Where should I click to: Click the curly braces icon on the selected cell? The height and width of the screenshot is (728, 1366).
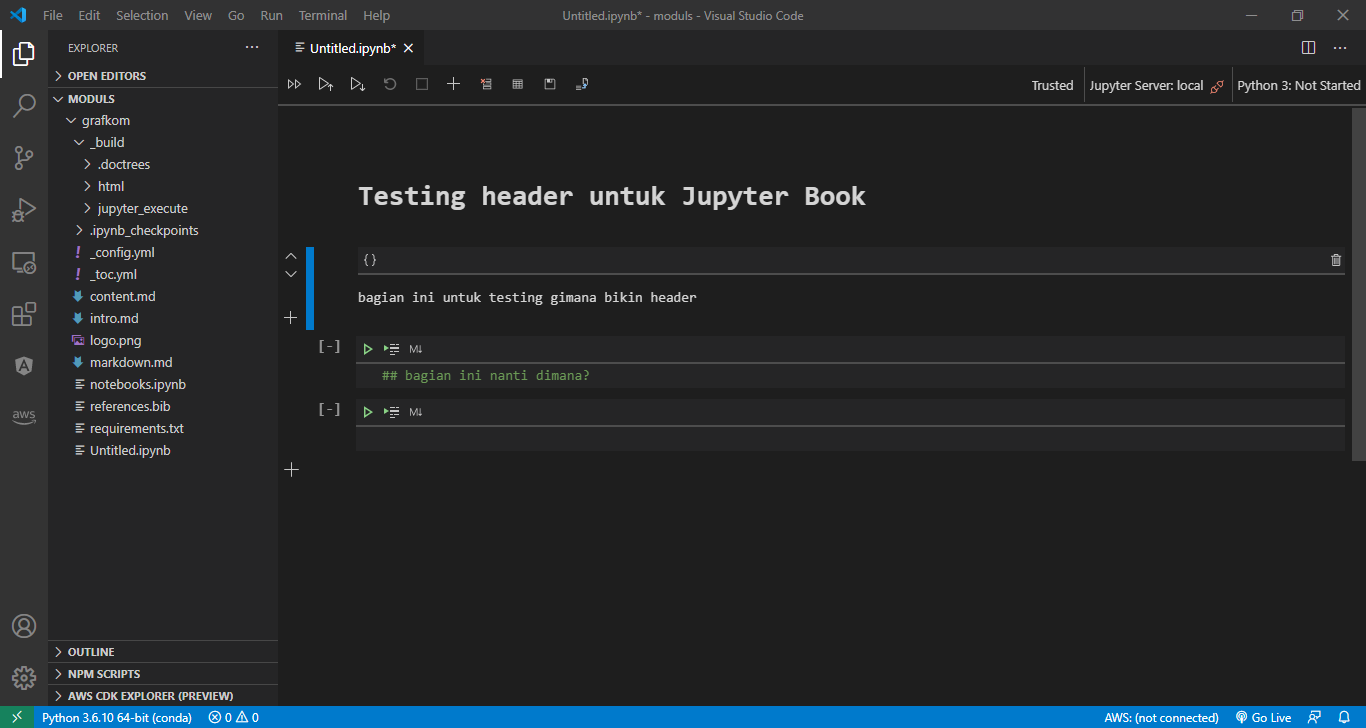(x=370, y=260)
